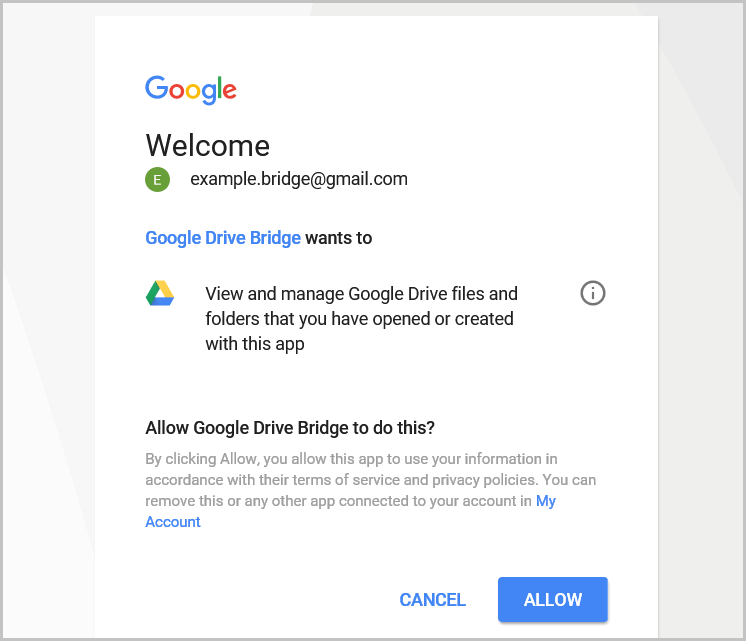Click the CANCEL button

click(432, 600)
